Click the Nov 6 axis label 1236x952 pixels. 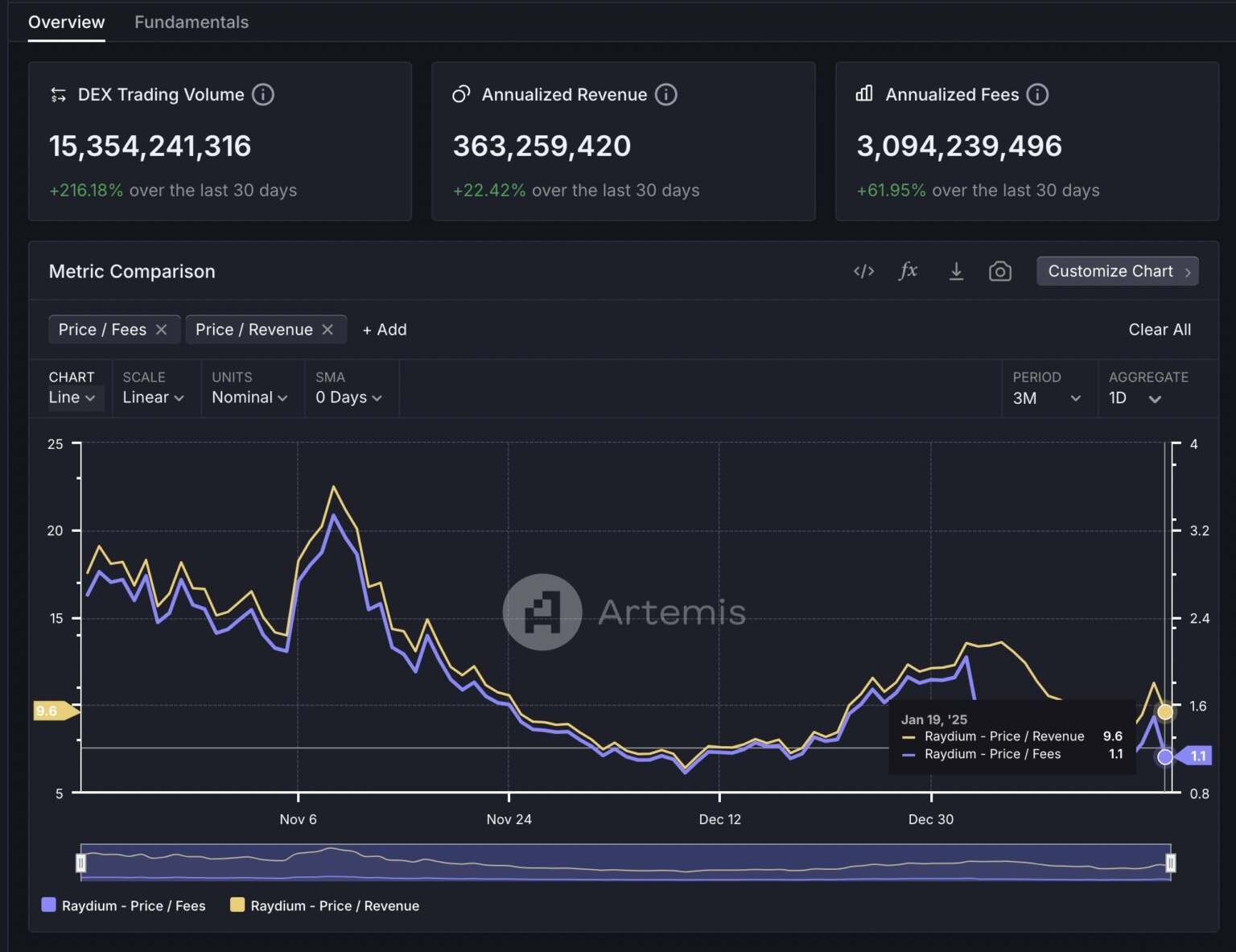[x=298, y=819]
